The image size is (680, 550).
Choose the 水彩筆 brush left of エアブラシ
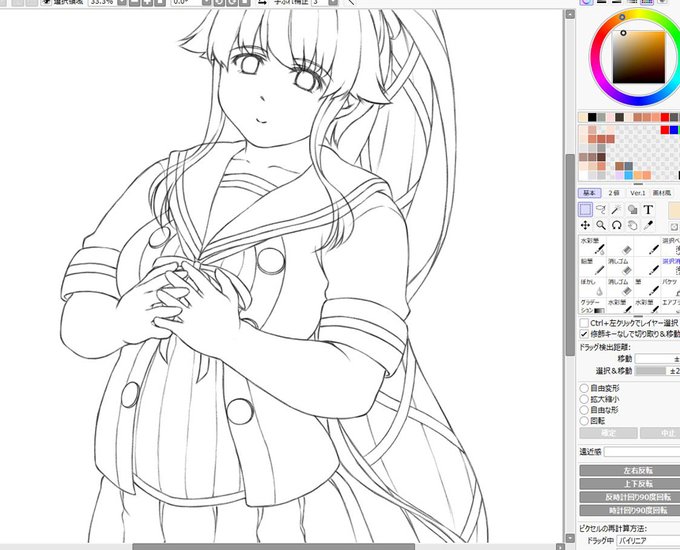tap(647, 306)
